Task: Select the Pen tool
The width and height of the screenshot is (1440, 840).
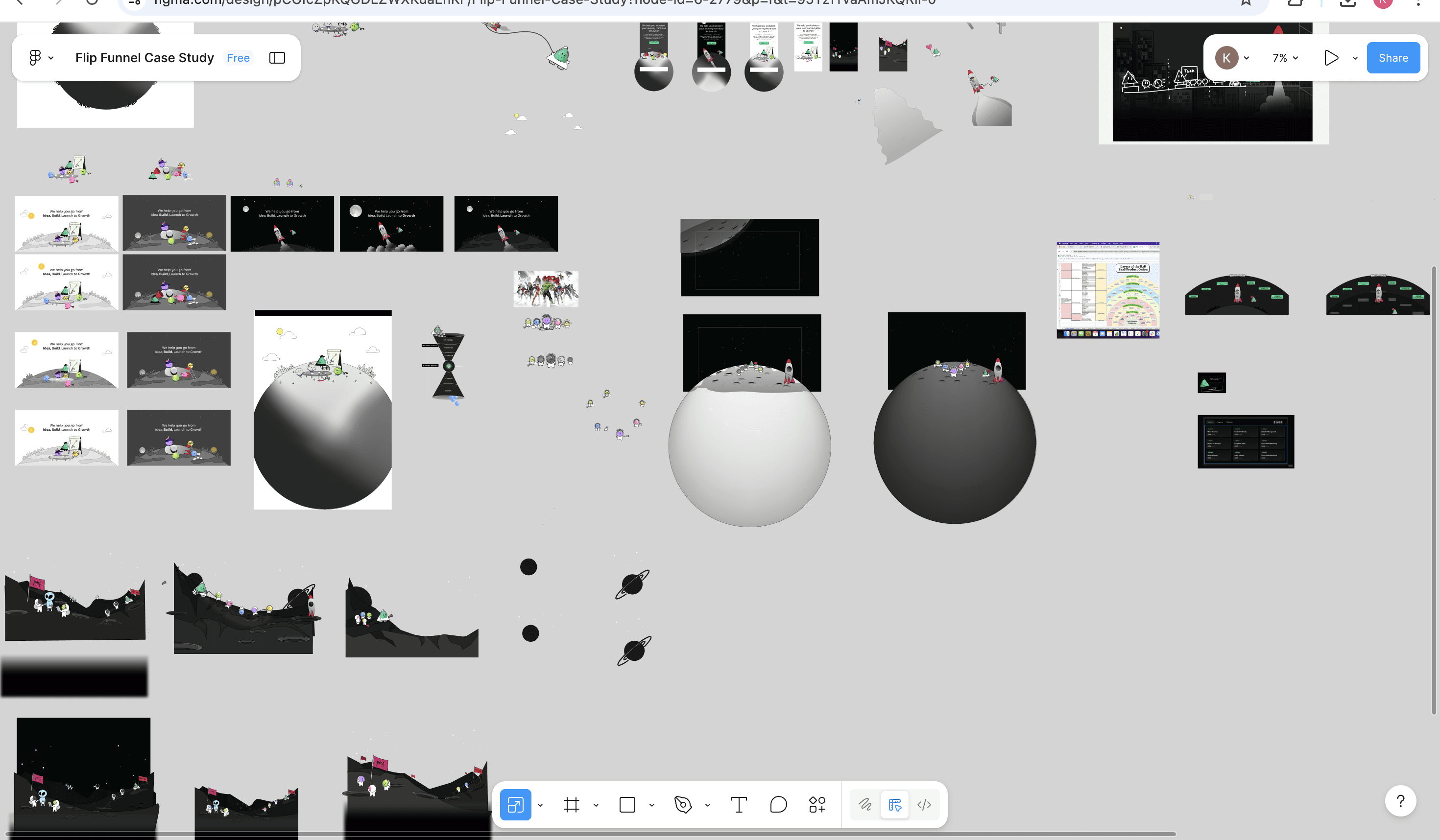Action: (683, 805)
